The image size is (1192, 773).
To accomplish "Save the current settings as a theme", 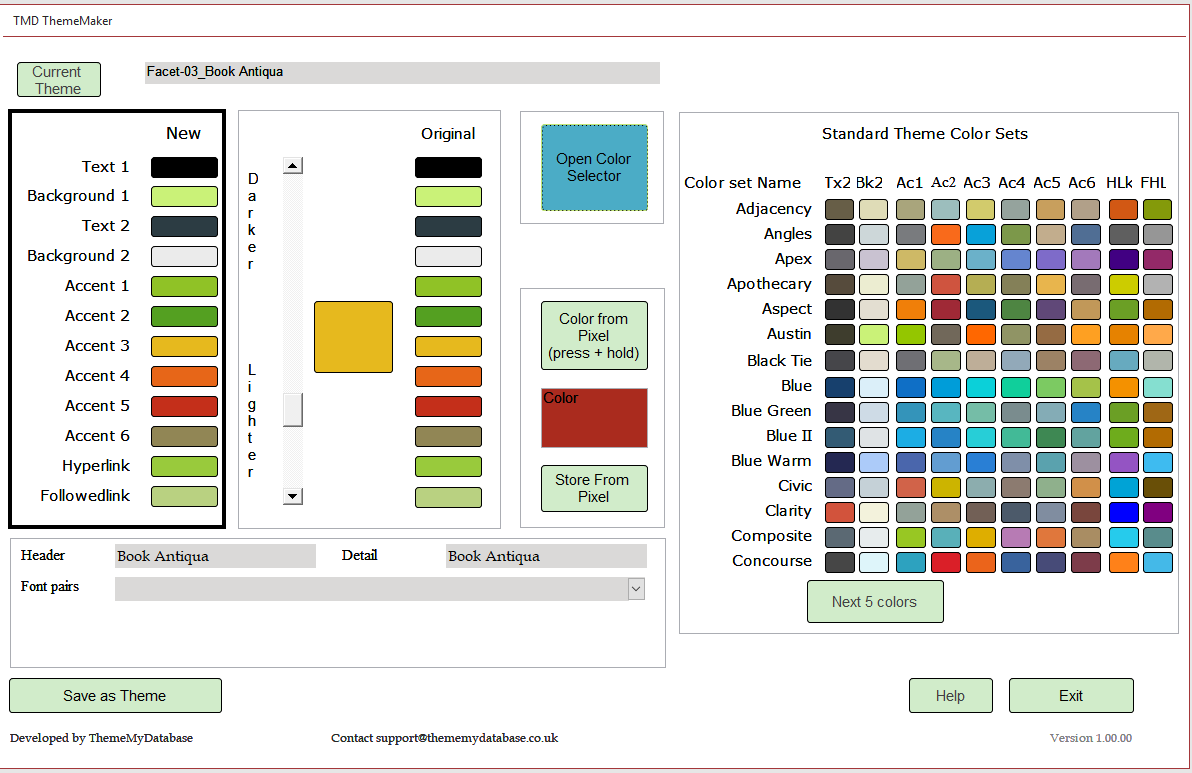I will (x=115, y=696).
